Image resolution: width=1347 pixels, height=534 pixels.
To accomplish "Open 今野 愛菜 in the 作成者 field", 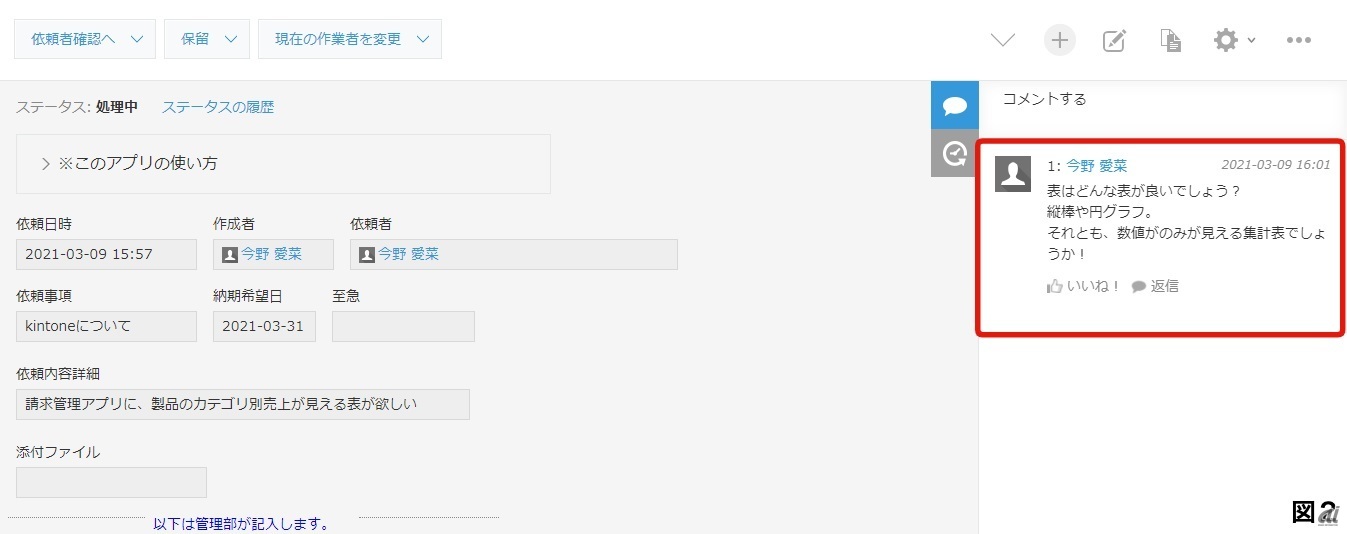I will pos(271,254).
